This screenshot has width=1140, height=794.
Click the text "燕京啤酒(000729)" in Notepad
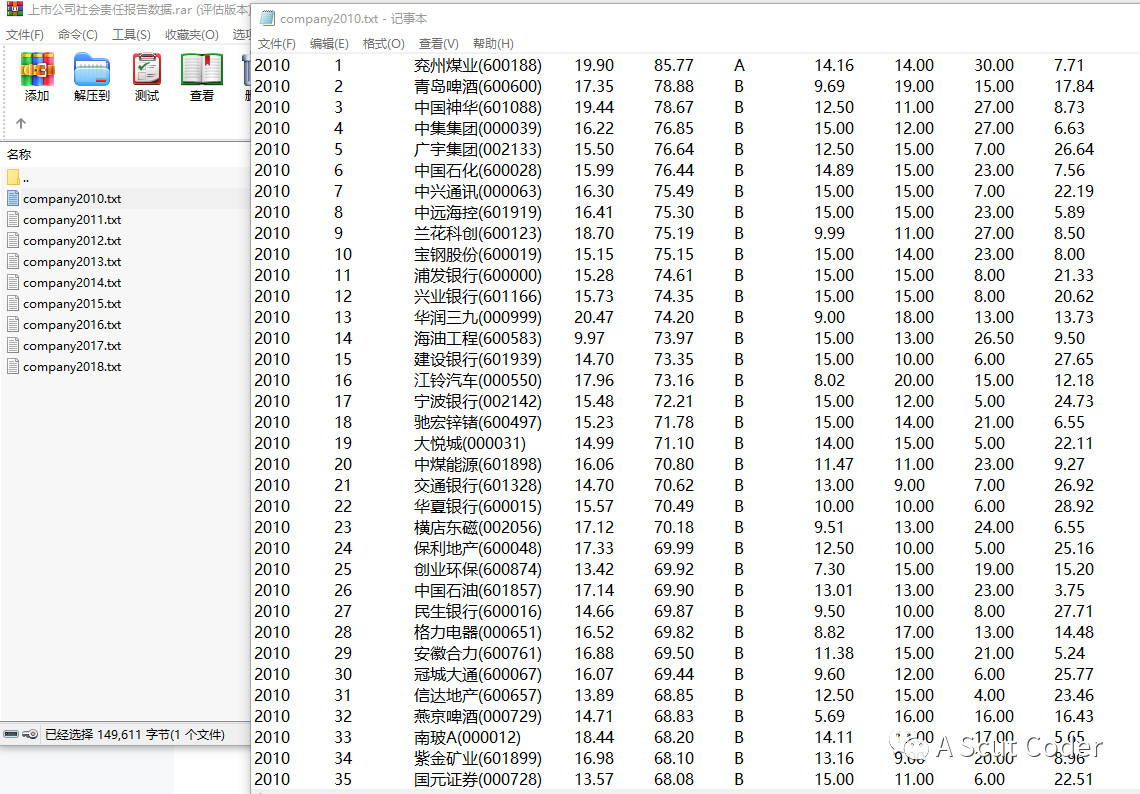pos(478,717)
